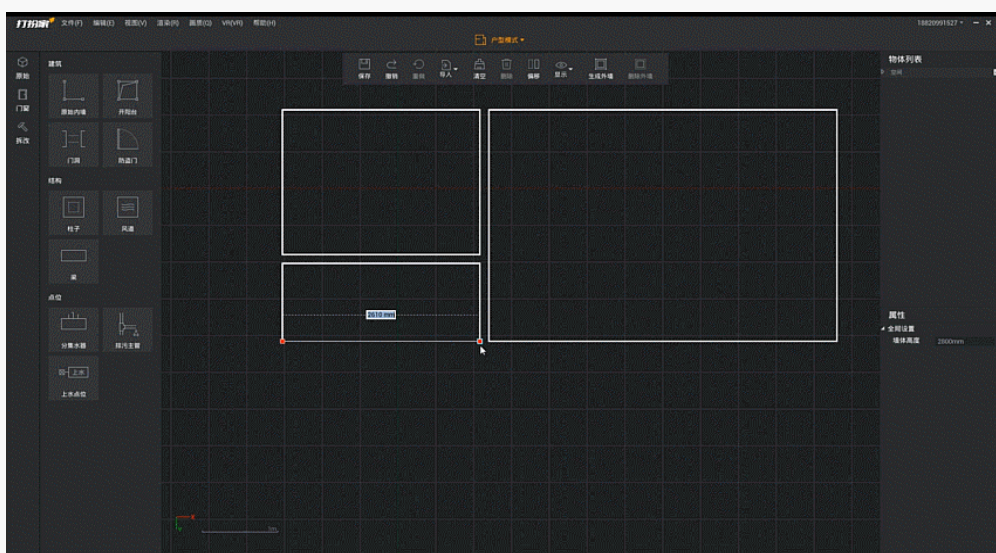Open the 编辑(E) menu
The image size is (996, 553).
point(104,23)
